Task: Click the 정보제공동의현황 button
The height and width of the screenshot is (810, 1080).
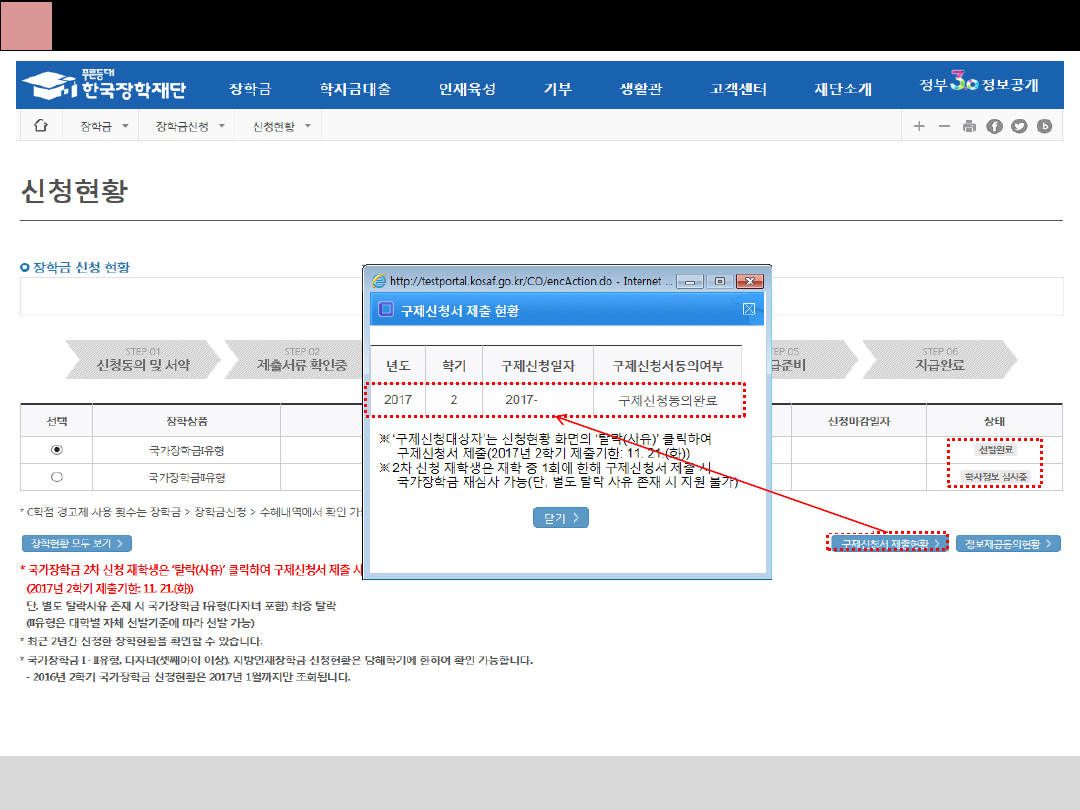Action: (x=1008, y=543)
